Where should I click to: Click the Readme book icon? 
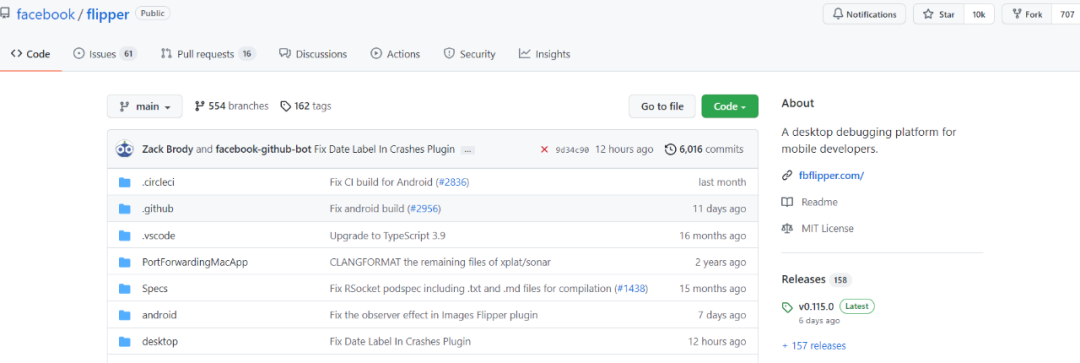[787, 202]
